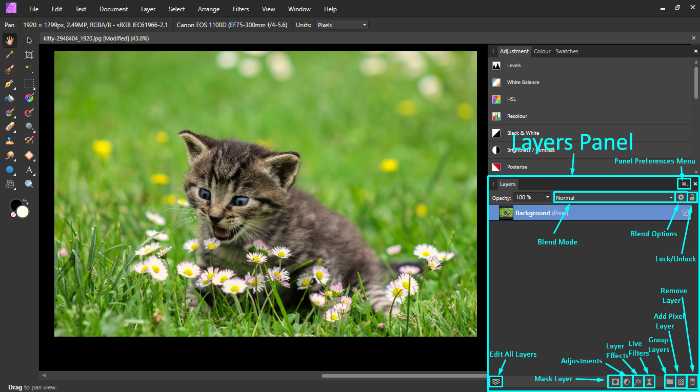Viewport: 700px width, 392px height.
Task: Select the Rectangular Marquee tool
Action: 29,83
